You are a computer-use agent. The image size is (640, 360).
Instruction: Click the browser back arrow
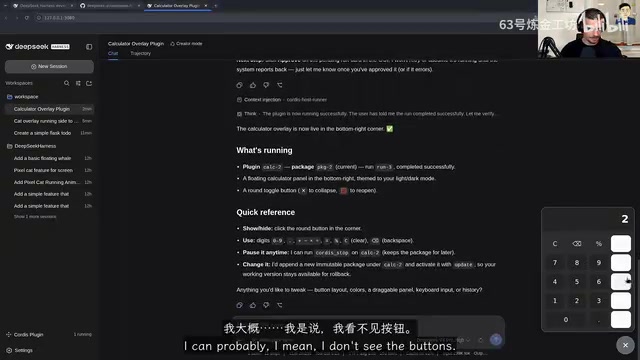[6, 18]
